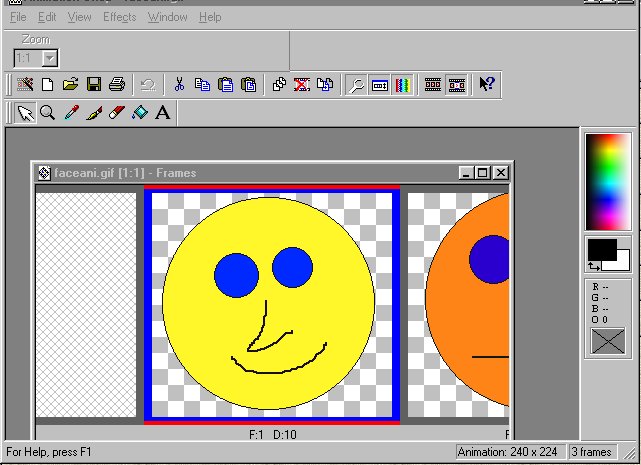Click the filmstrip frames view icon
The image size is (641, 465).
pyautogui.click(x=433, y=85)
